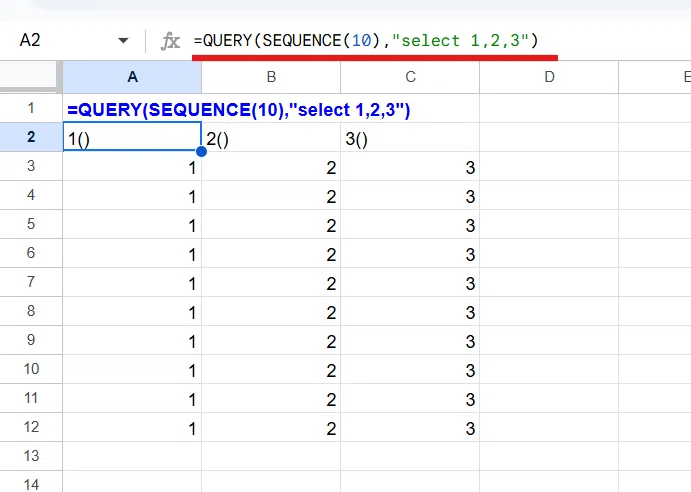Click cell A6 with value 1
The image size is (691, 492).
pyautogui.click(x=132, y=253)
